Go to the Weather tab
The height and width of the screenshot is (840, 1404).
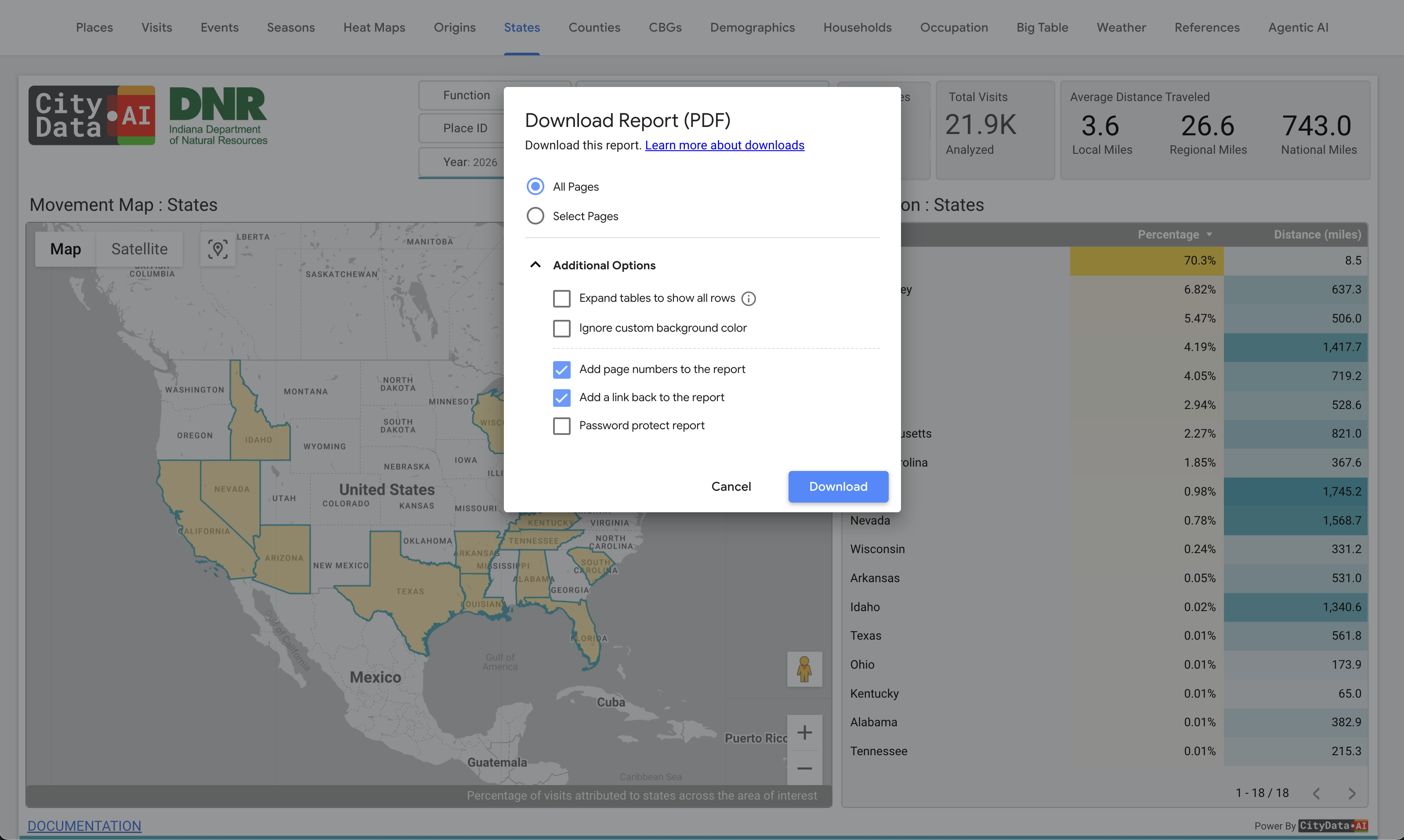tap(1121, 27)
